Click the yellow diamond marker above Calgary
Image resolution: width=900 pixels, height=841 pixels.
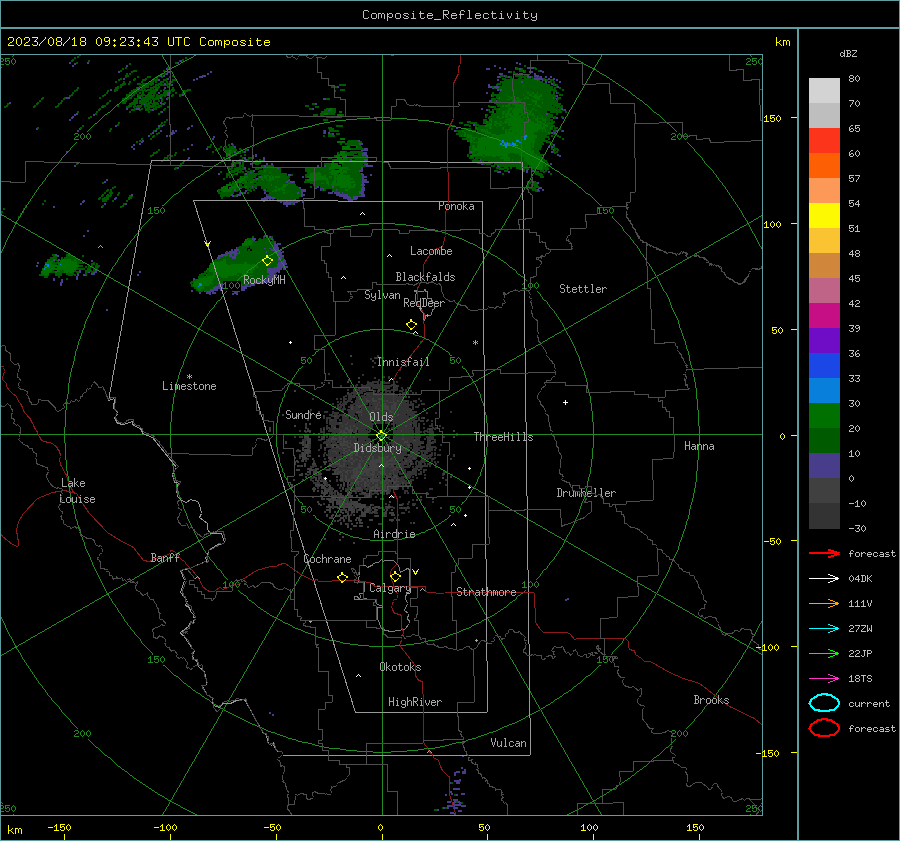pyautogui.click(x=395, y=576)
